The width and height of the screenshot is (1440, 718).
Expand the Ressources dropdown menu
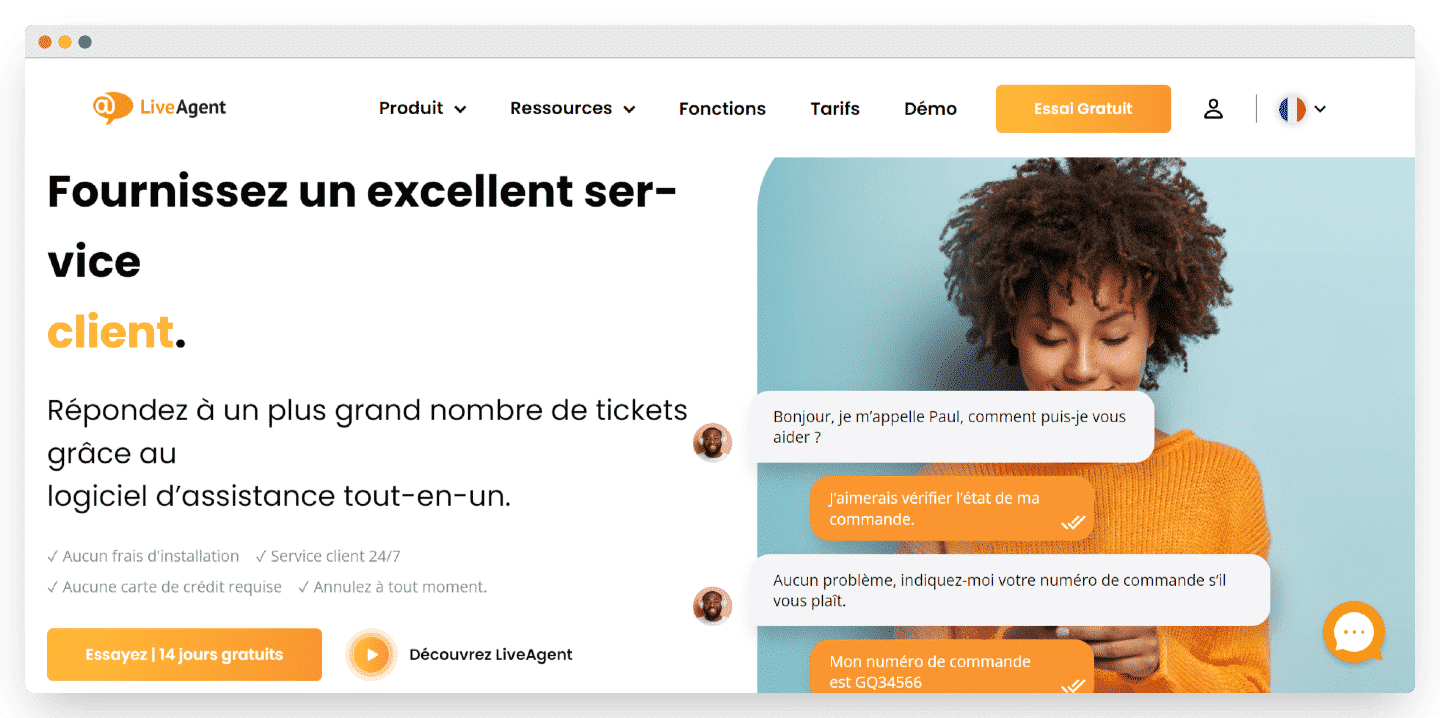tap(573, 109)
